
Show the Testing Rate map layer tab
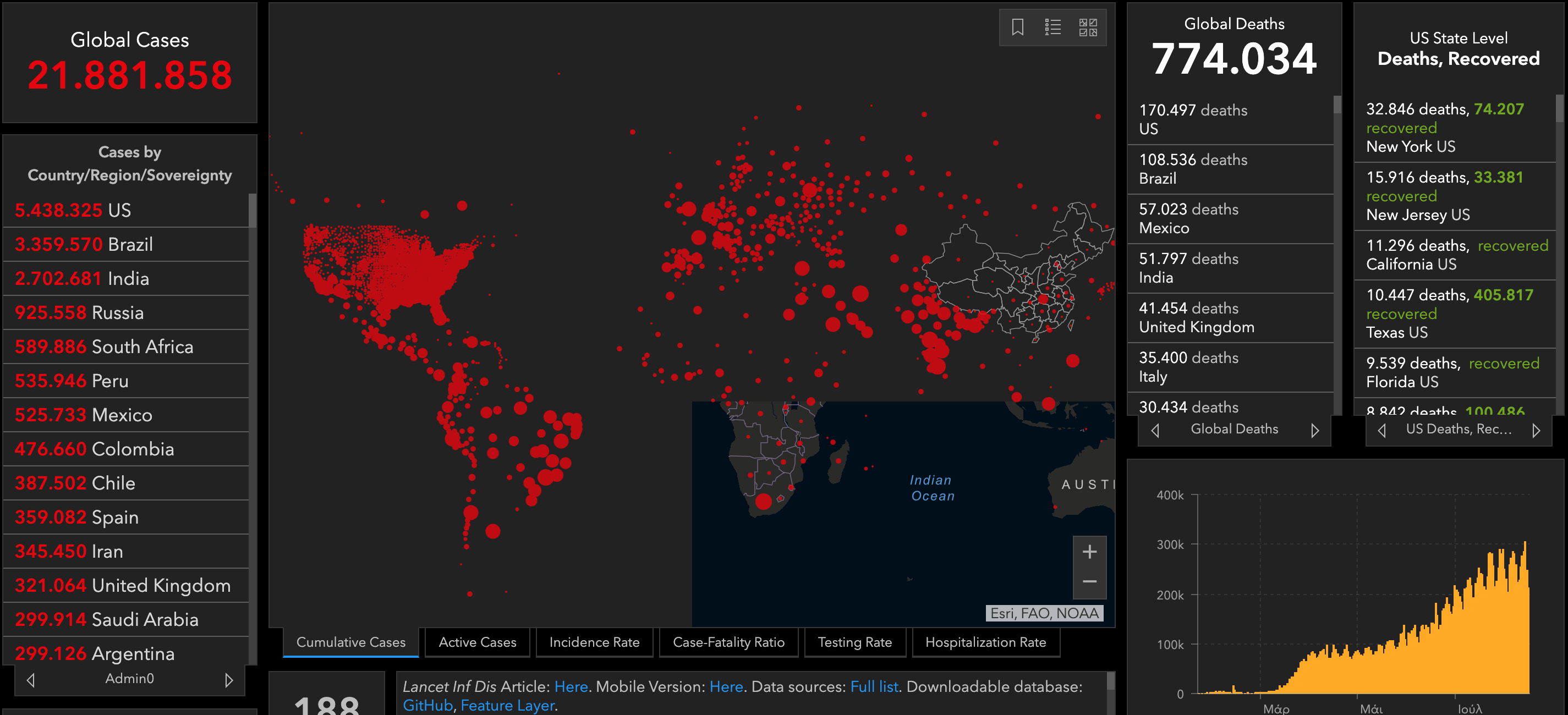(854, 642)
